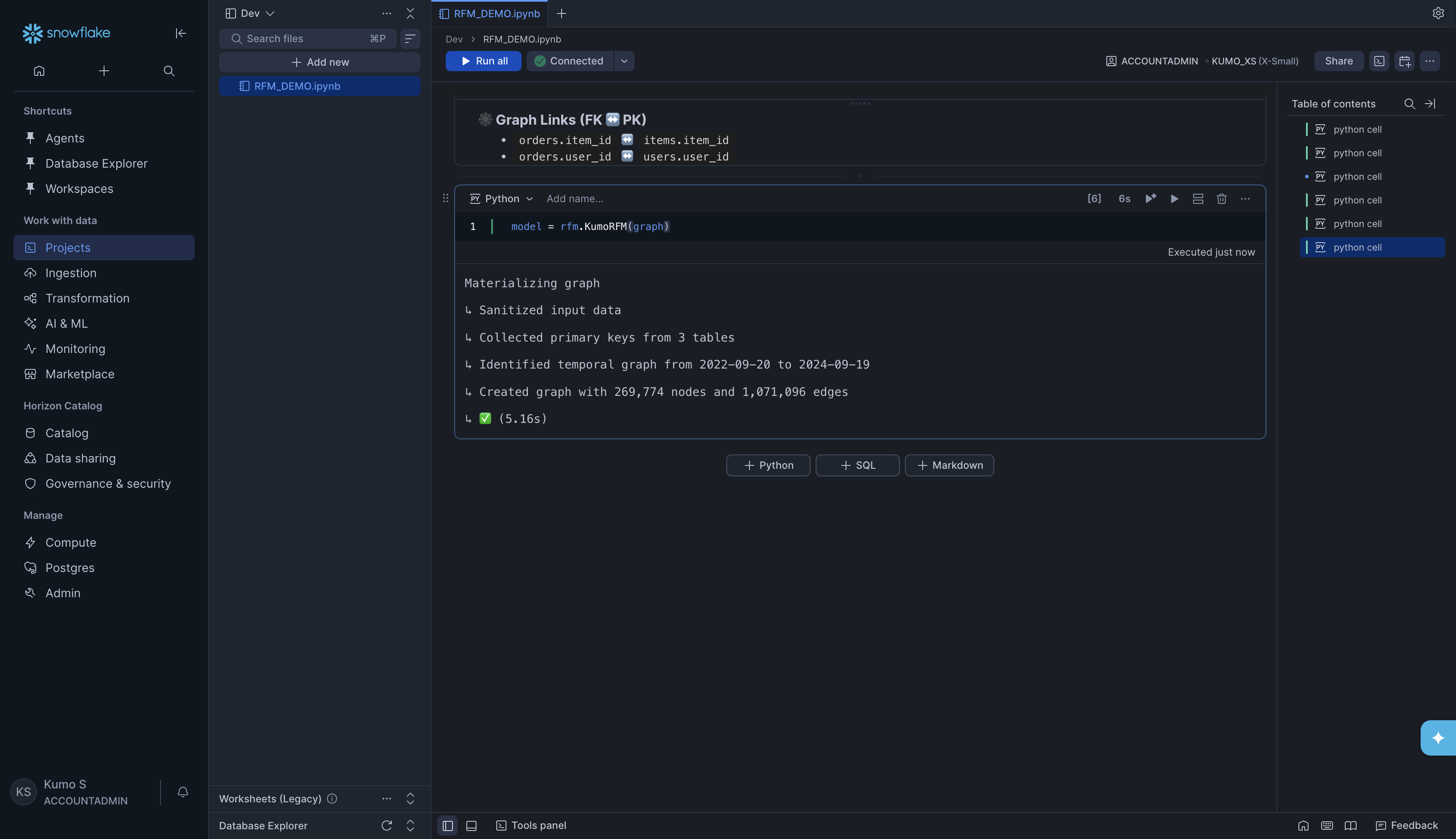
Task: Toggle the bottom output panel
Action: click(x=471, y=825)
